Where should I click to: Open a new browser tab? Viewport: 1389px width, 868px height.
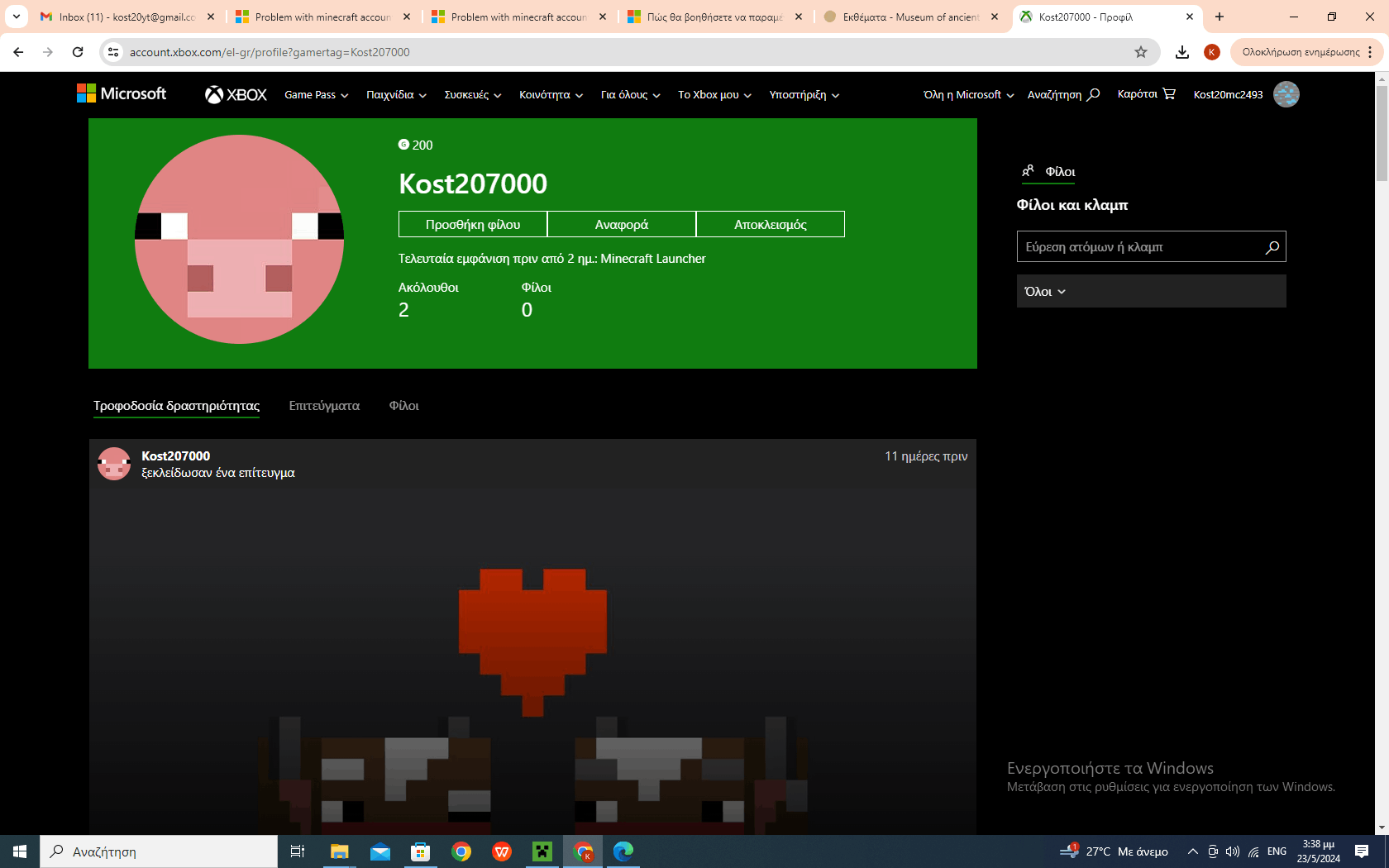1220,17
